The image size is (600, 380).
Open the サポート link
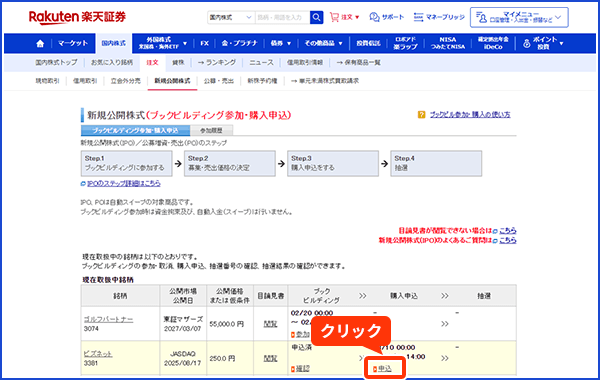[393, 17]
